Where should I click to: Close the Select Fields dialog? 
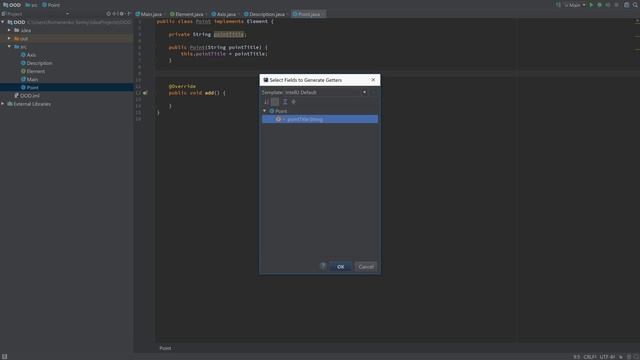(373, 80)
